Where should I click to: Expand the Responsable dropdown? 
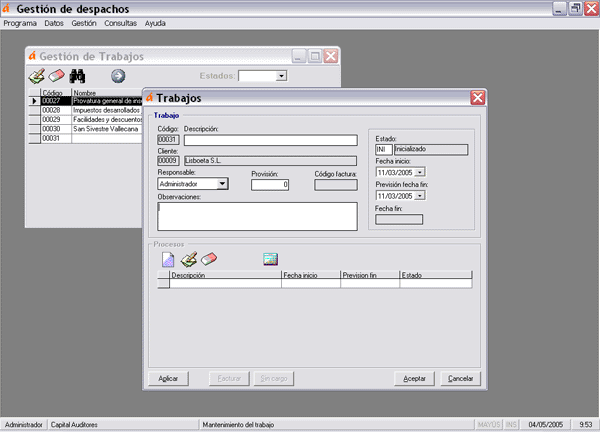[x=222, y=184]
